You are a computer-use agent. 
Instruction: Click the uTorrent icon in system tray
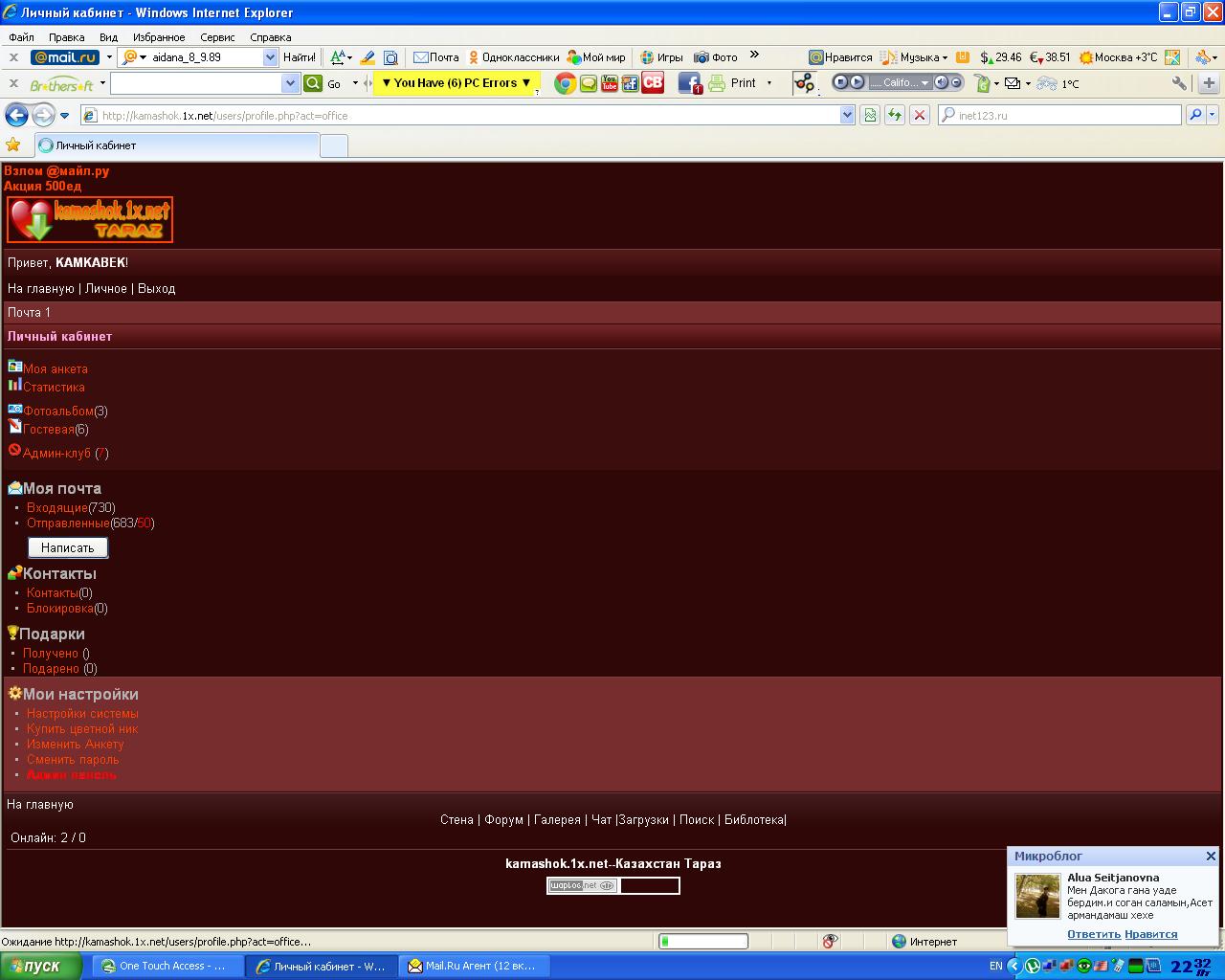[1033, 966]
